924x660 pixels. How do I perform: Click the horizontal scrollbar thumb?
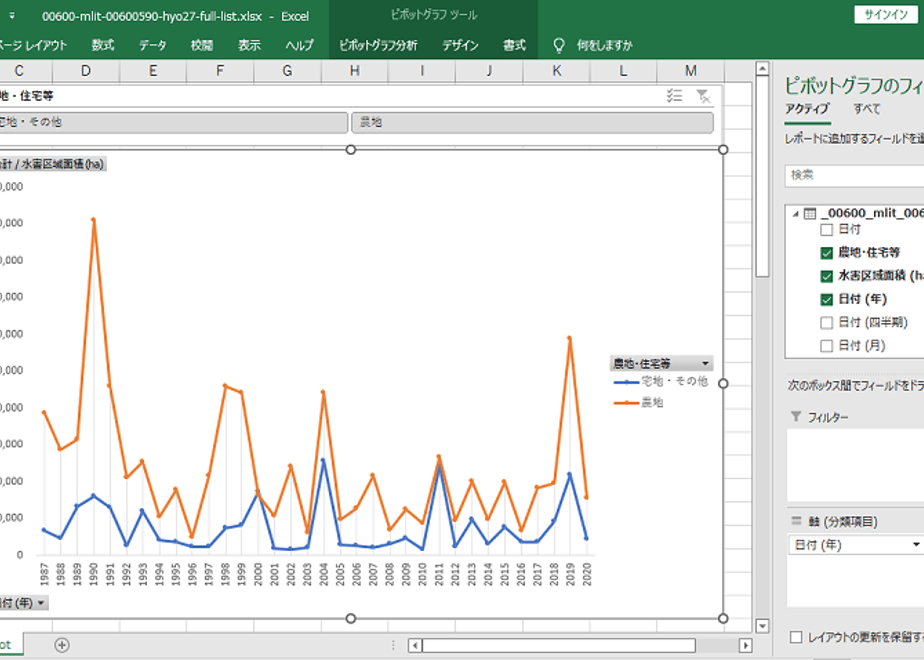tap(559, 645)
